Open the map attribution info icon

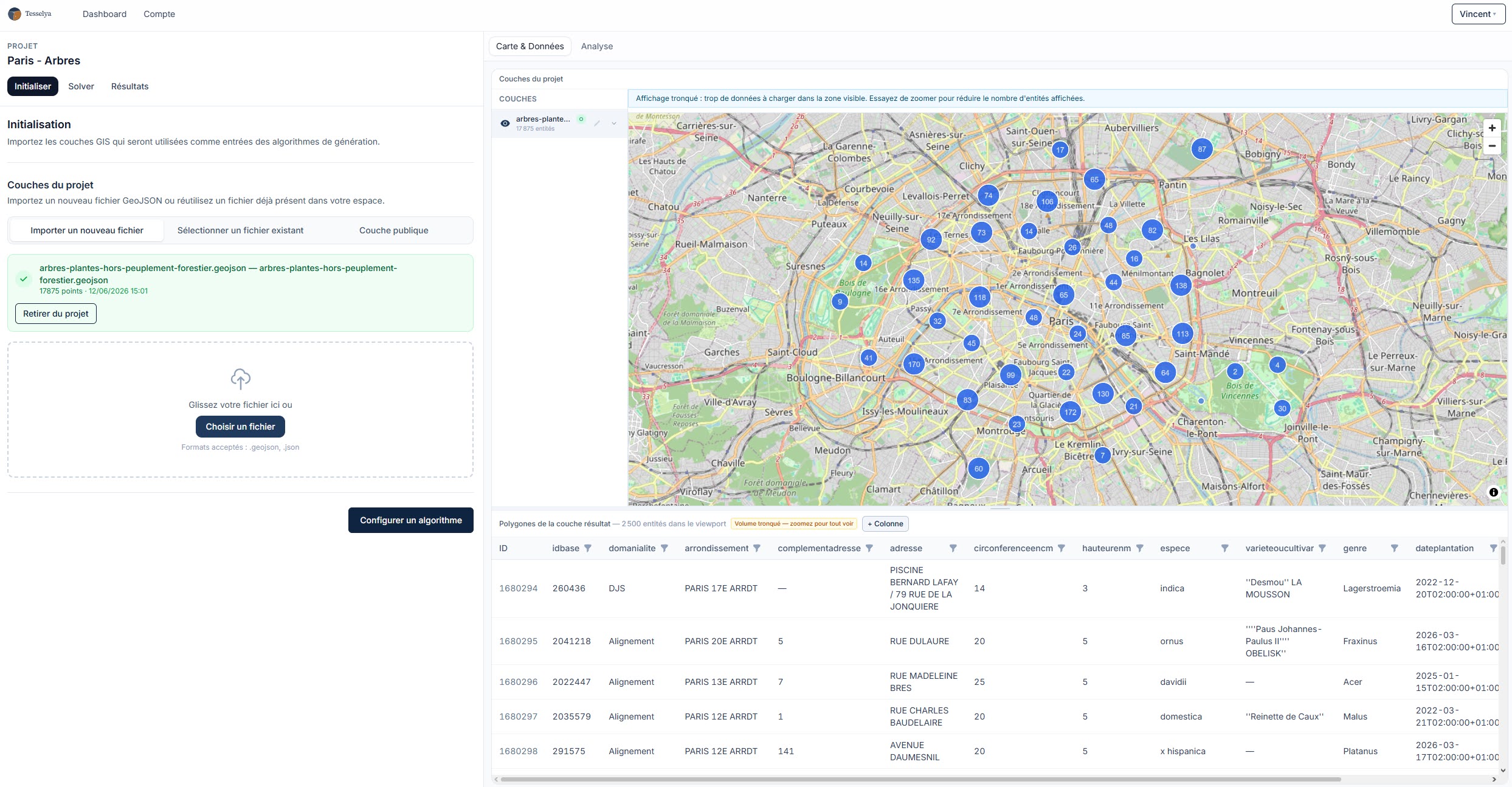coord(1494,492)
